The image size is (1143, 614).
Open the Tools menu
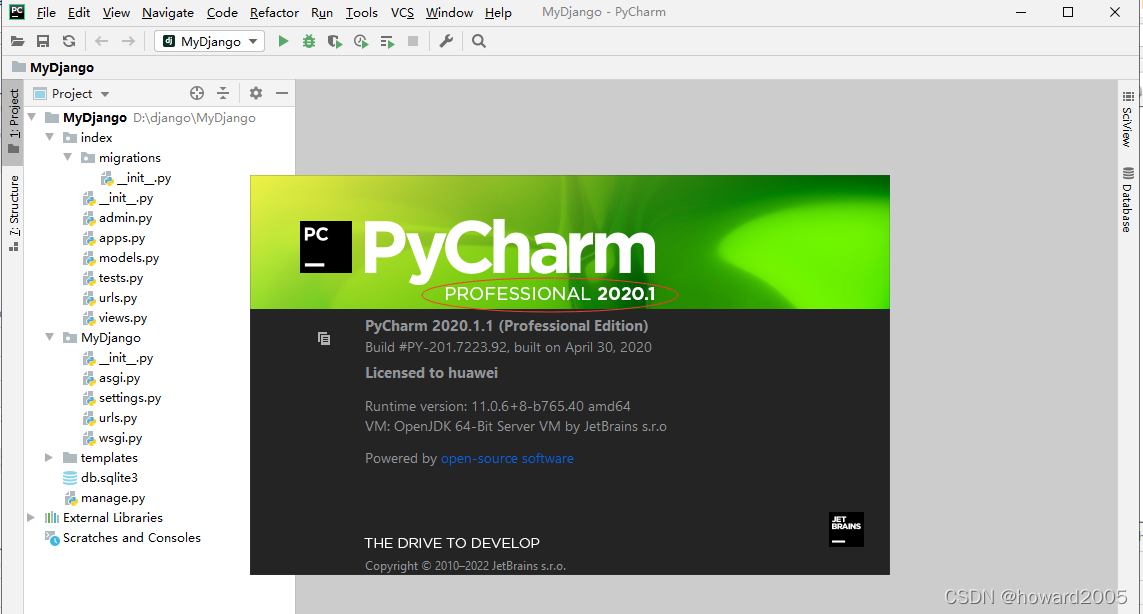[362, 12]
